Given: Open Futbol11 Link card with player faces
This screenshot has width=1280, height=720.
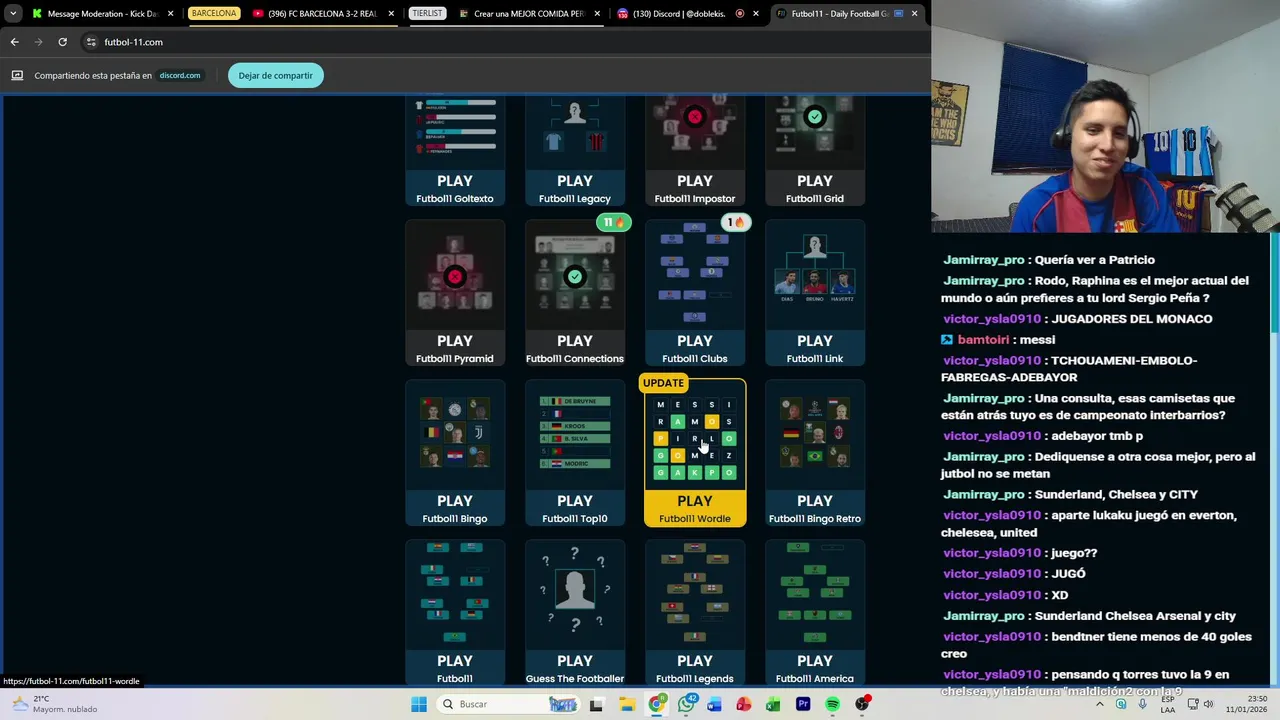Looking at the screenshot, I should click(x=815, y=274).
